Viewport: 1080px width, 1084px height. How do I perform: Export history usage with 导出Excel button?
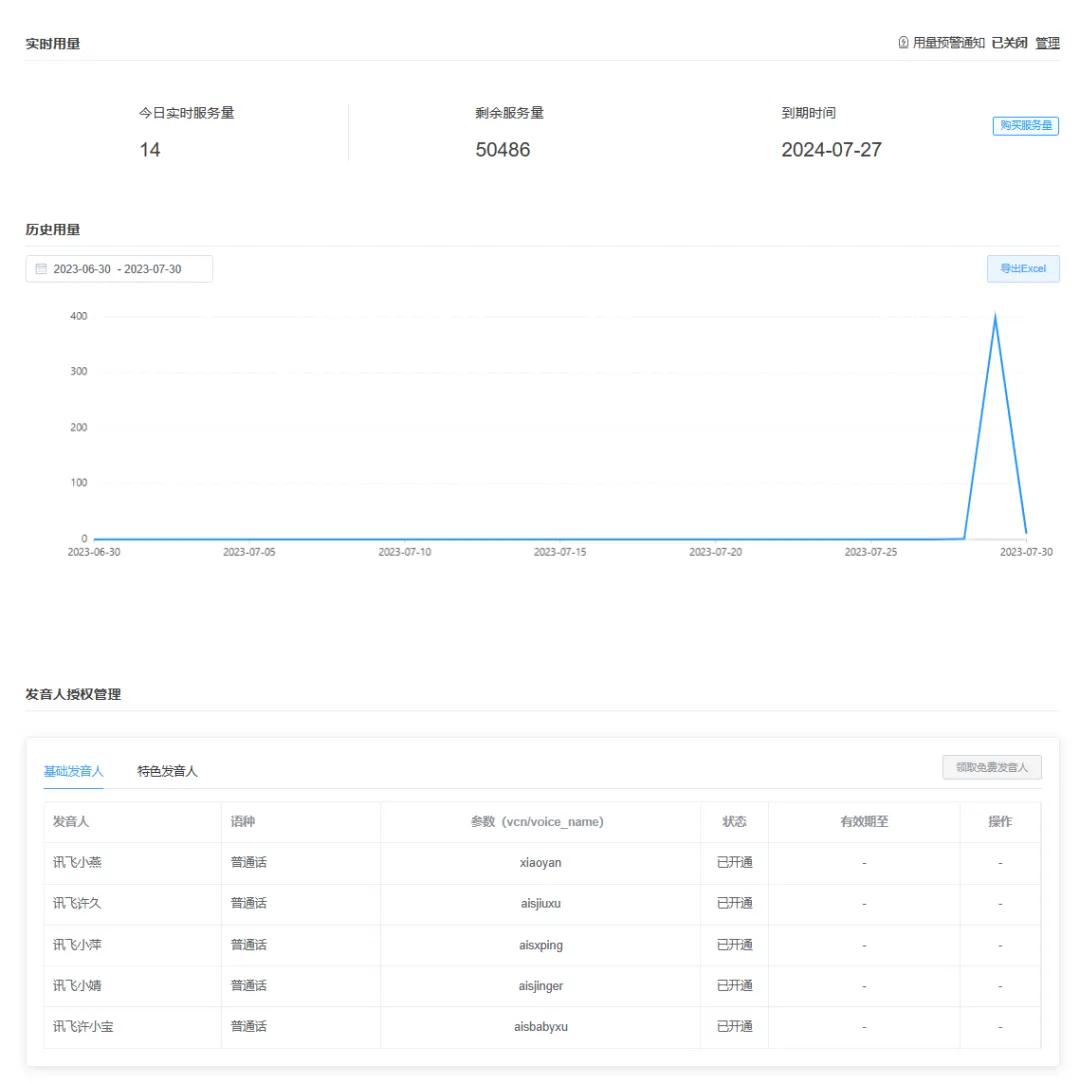1023,268
